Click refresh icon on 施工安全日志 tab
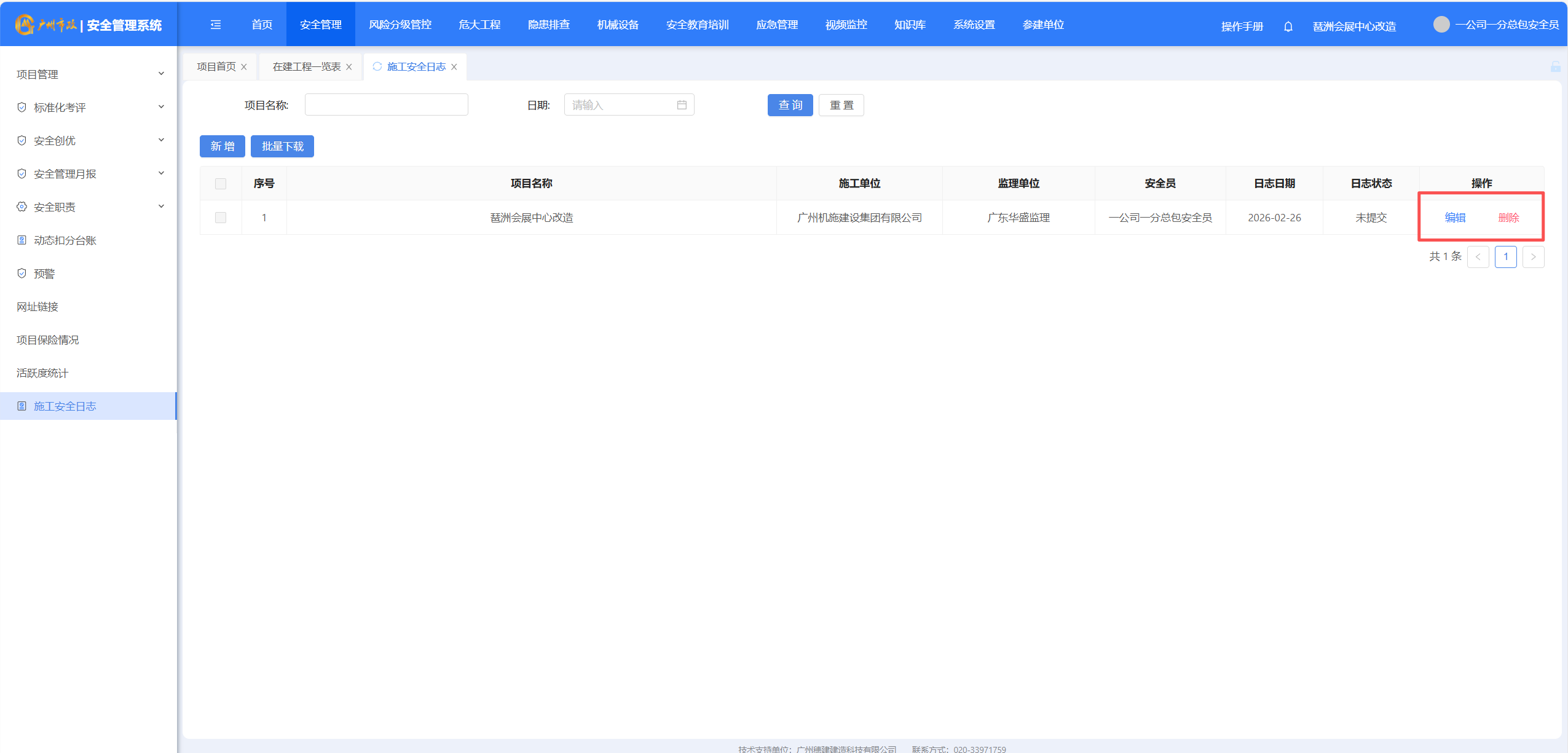 (377, 66)
